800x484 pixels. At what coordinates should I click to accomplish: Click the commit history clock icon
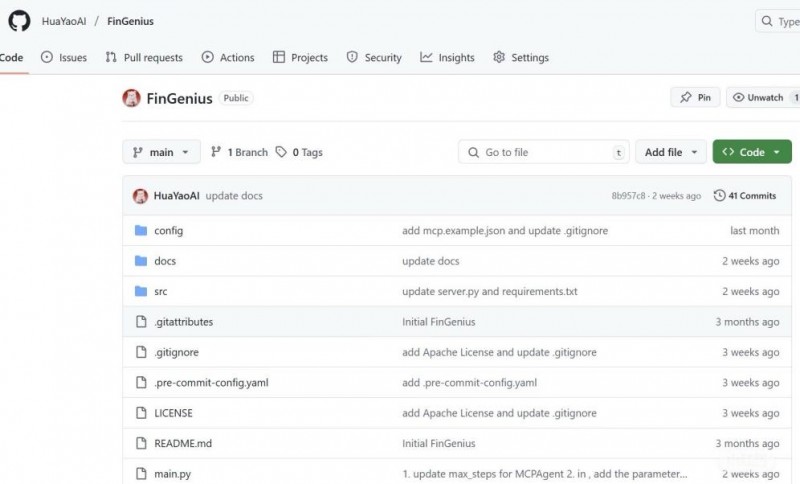coord(719,196)
